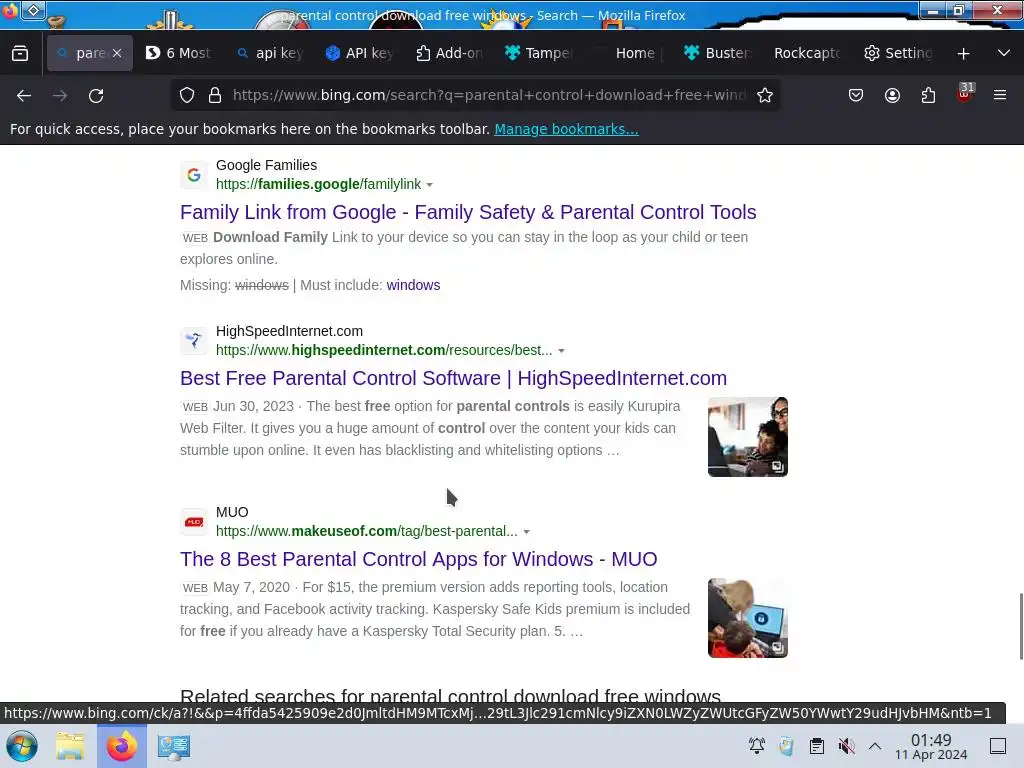Unmute the volume tray icon
Screen dimensions: 1024x768
(846, 746)
